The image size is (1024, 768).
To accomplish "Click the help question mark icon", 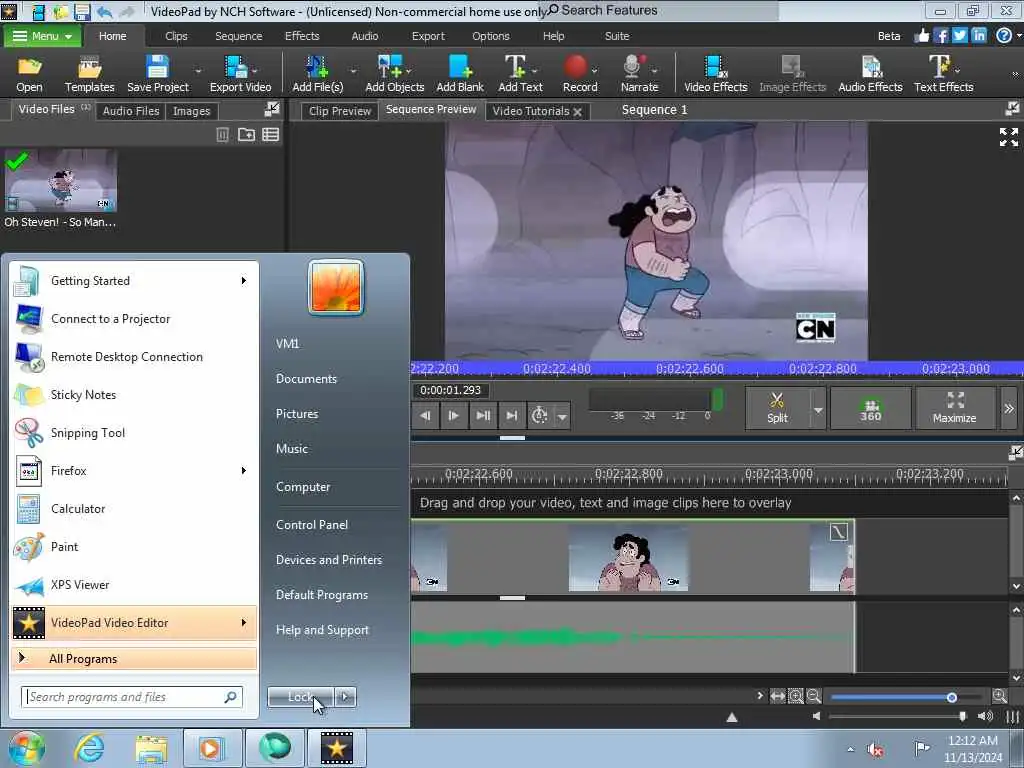I will (1003, 35).
